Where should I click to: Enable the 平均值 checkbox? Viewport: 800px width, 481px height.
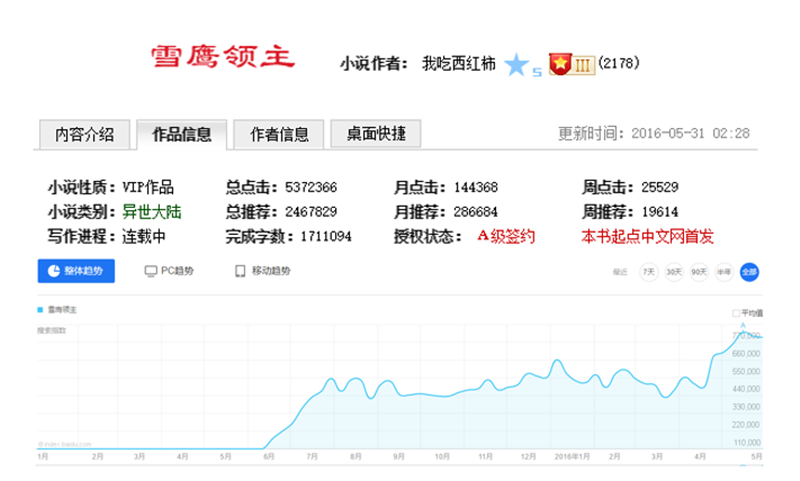(736, 313)
